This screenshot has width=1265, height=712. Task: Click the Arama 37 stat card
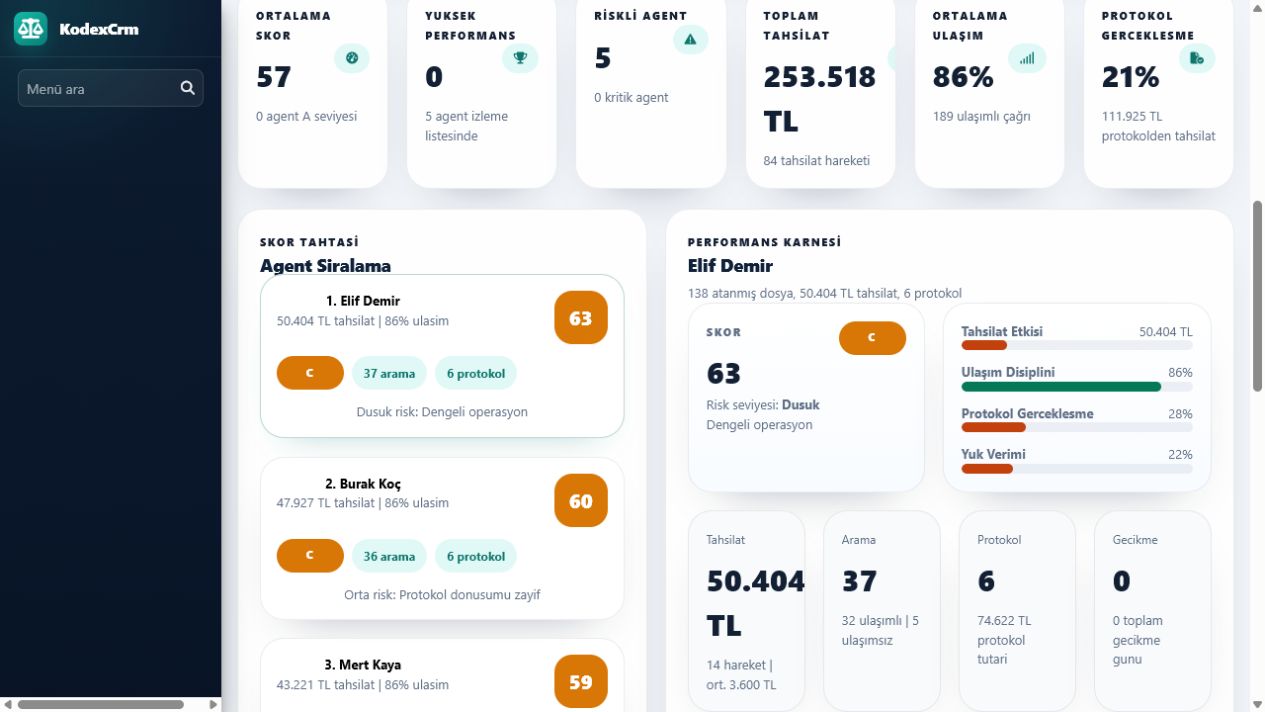[882, 611]
